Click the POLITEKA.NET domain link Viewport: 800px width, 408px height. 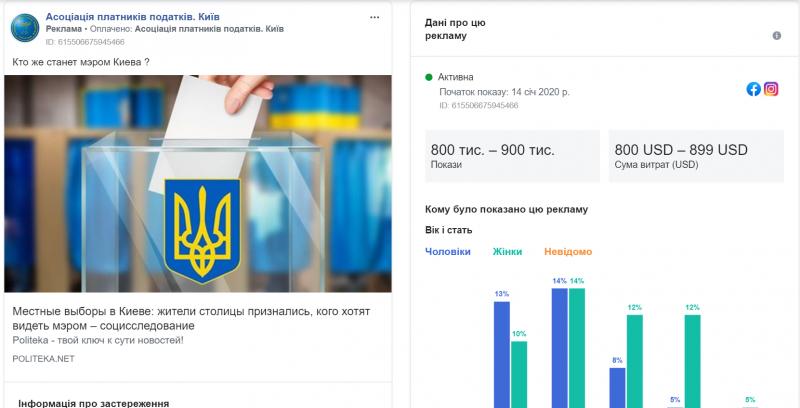click(43, 358)
